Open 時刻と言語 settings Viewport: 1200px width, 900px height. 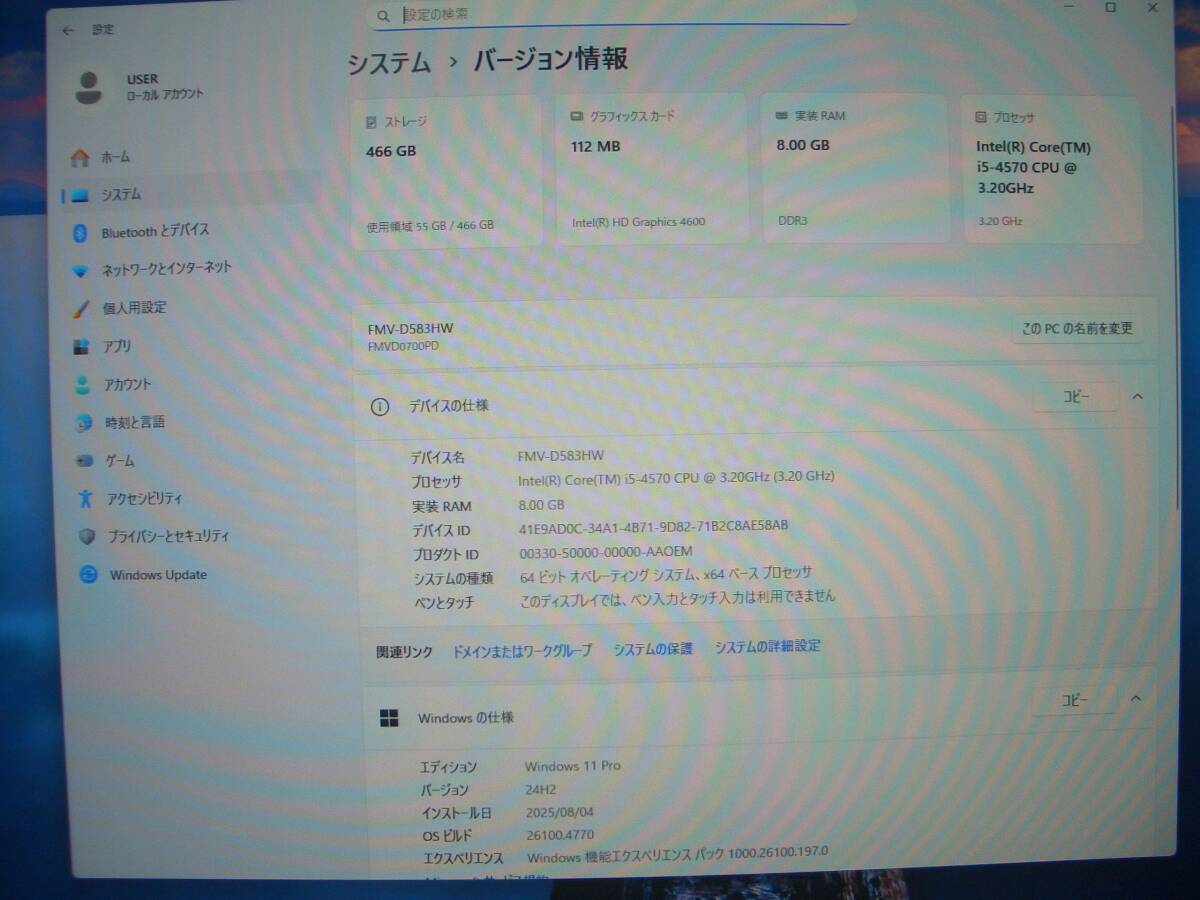(135, 423)
